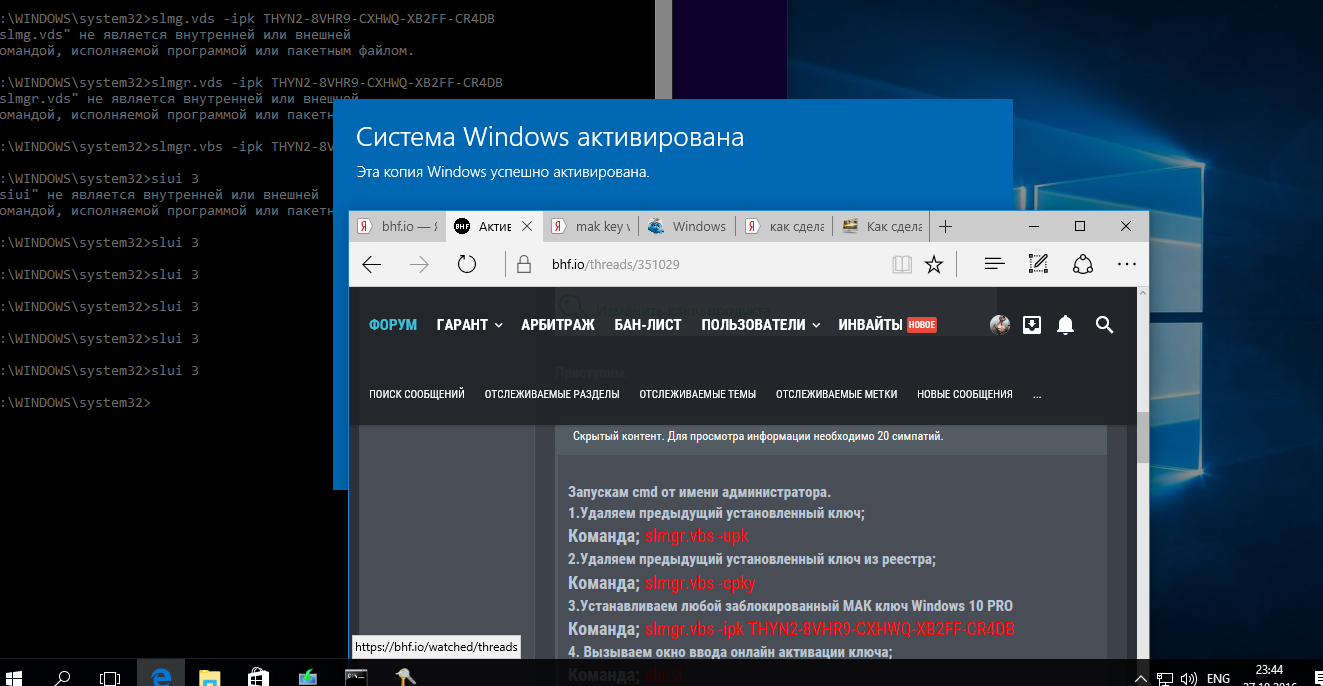Viewport: 1323px width, 686px height.
Task: Open File Explorer from taskbar
Action: pyautogui.click(x=209, y=677)
